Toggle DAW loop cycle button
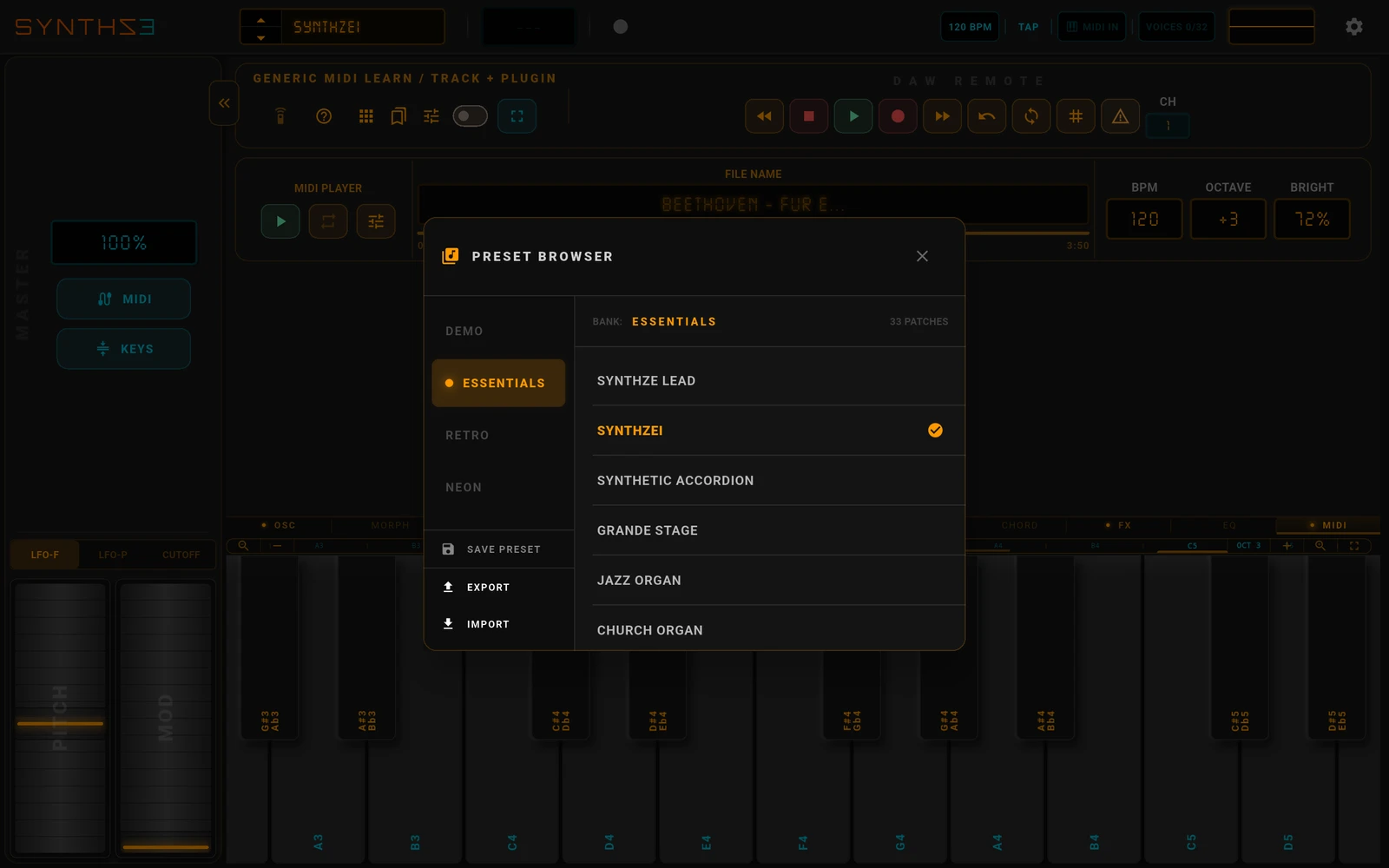Image resolution: width=1389 pixels, height=868 pixels. [x=1031, y=116]
